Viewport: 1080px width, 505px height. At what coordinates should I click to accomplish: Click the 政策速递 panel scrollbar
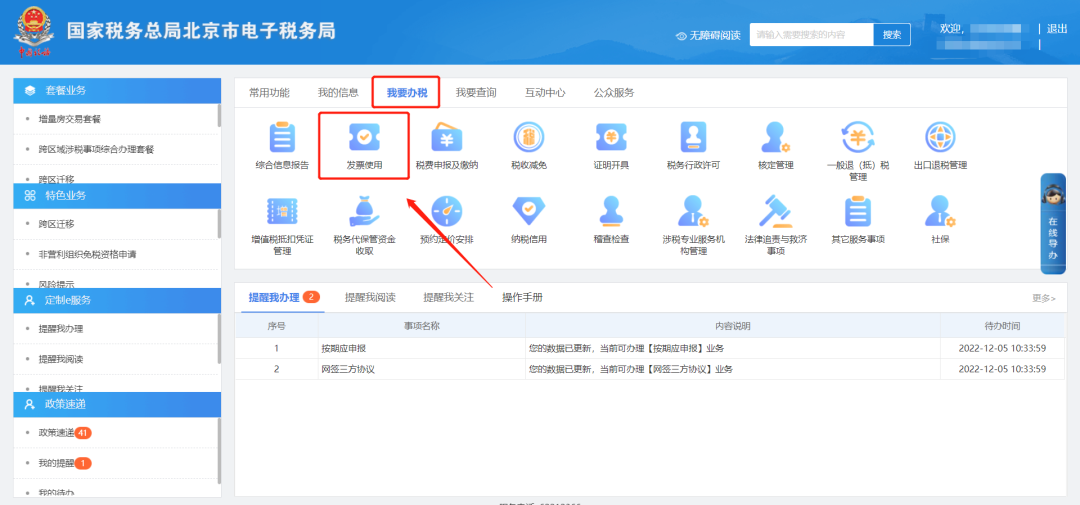(219, 451)
